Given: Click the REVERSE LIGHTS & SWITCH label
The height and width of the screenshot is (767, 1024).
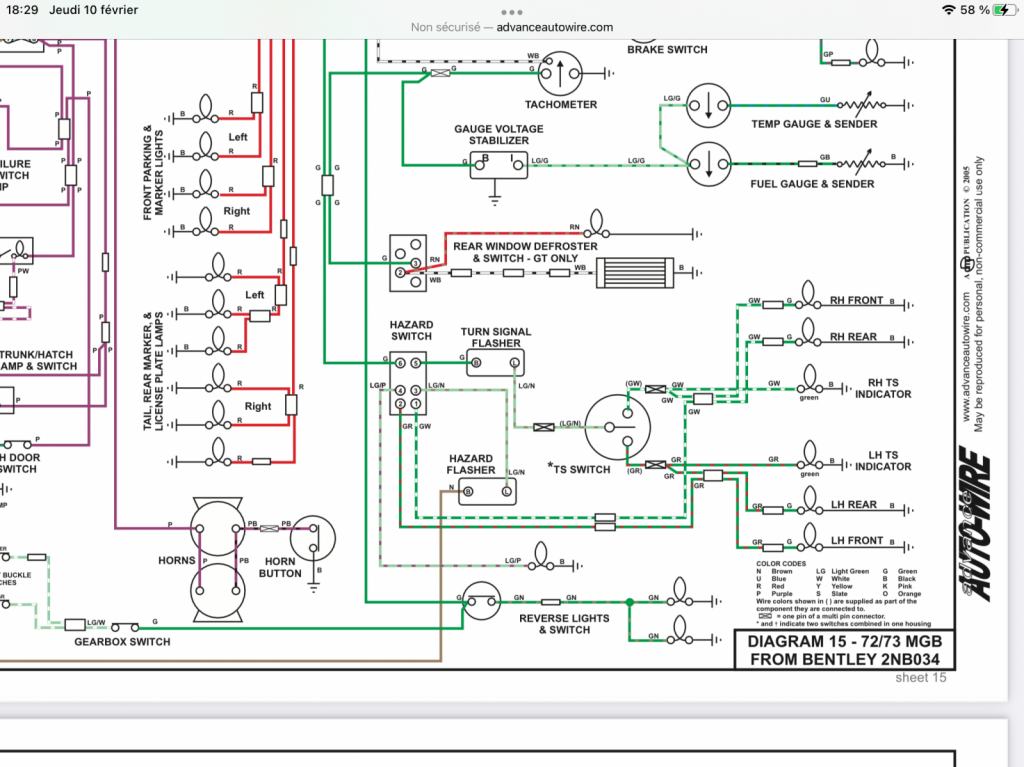Looking at the screenshot, I should pos(564,624).
